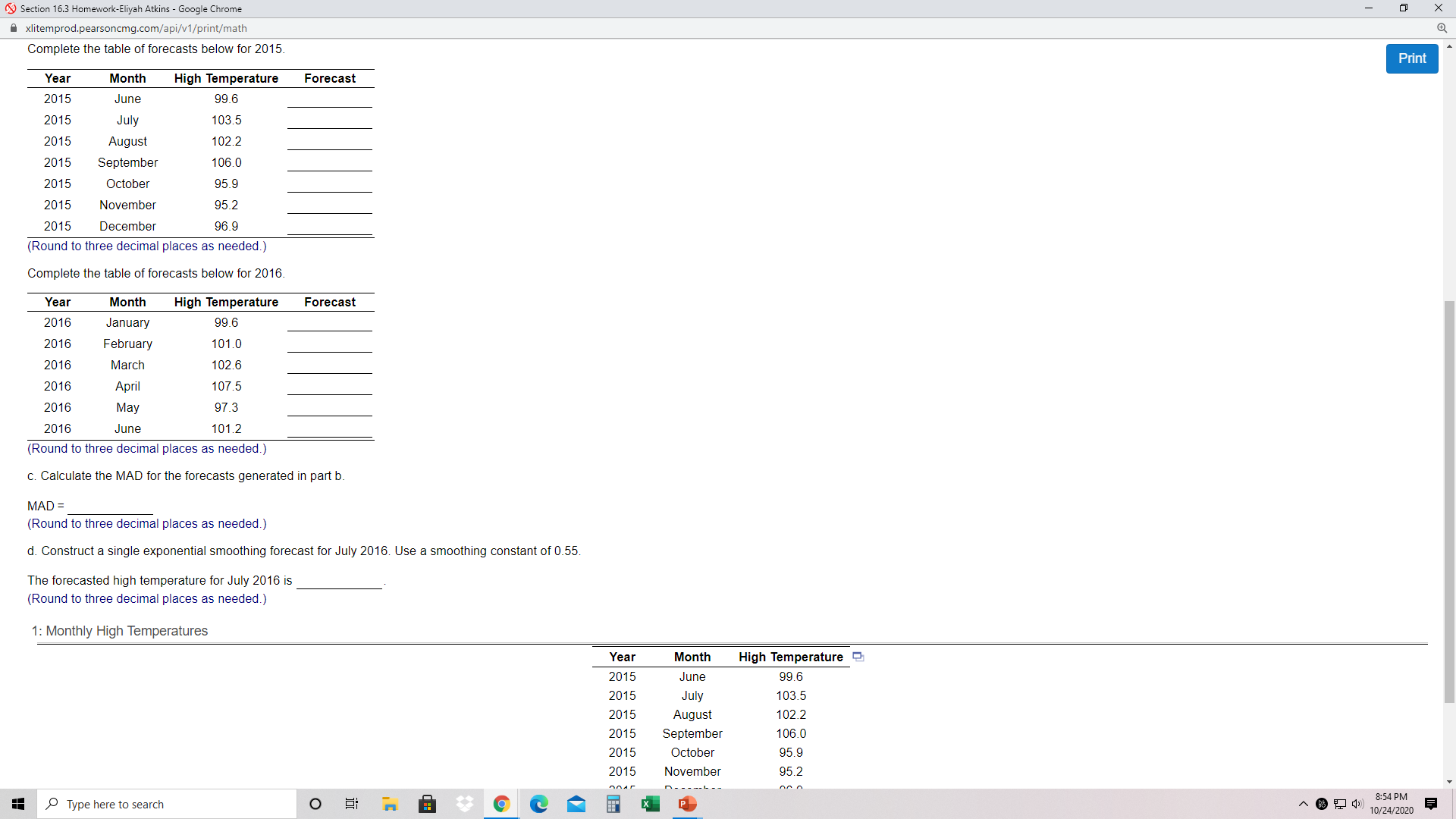Click the Windows Start button
The width and height of the screenshot is (1456, 819).
click(x=17, y=804)
